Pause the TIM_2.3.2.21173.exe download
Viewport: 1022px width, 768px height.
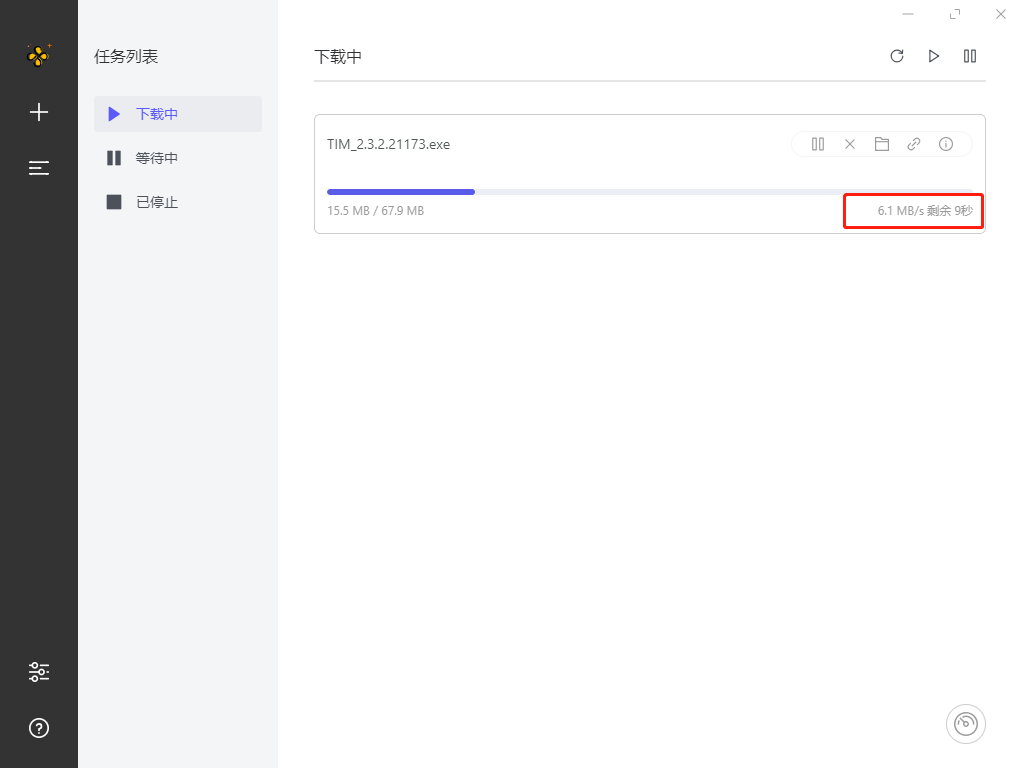click(x=818, y=144)
